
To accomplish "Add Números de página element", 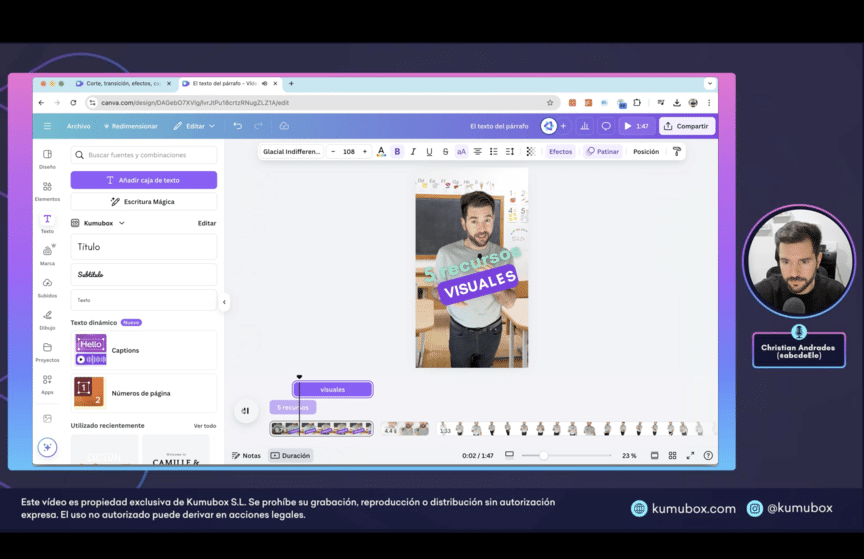I will [144, 393].
